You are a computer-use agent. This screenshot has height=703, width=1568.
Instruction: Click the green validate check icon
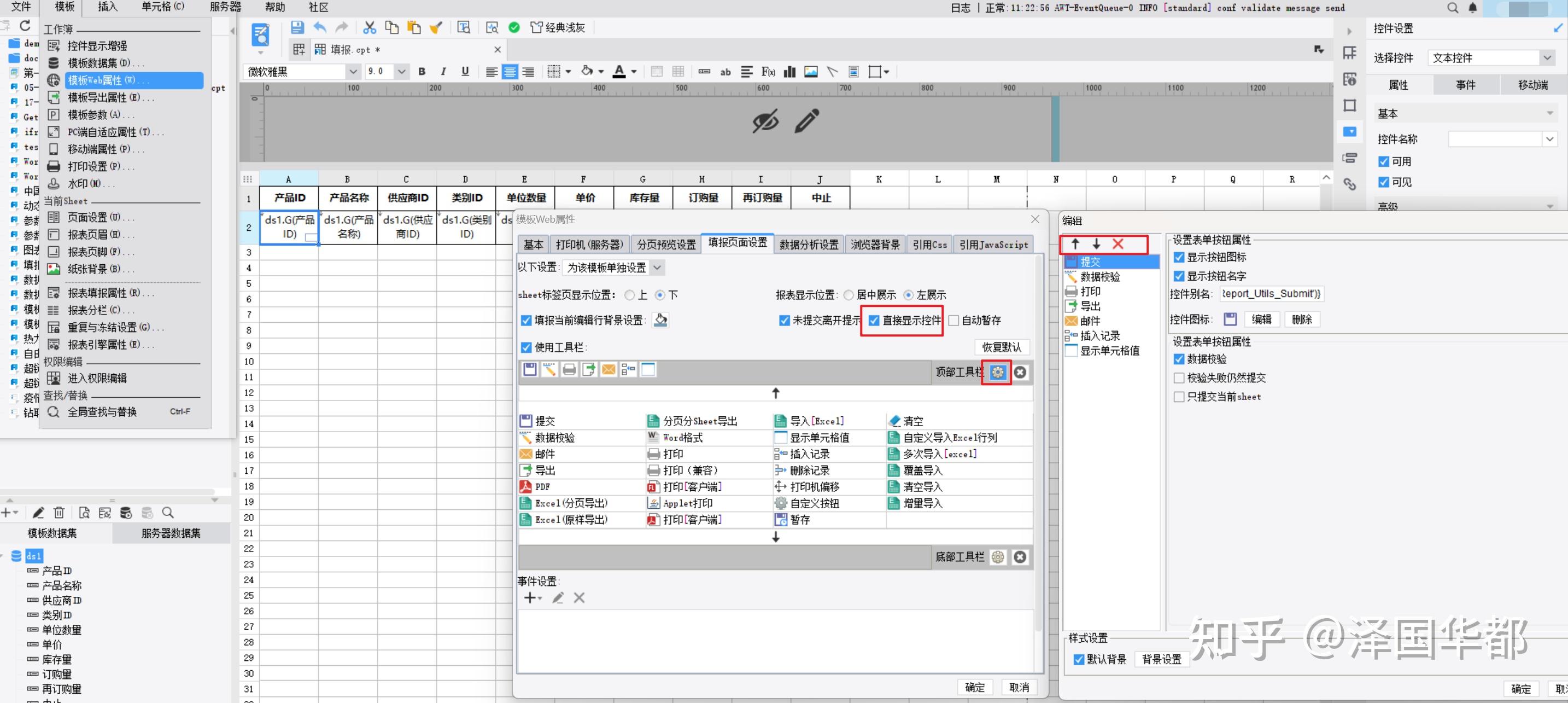[514, 27]
